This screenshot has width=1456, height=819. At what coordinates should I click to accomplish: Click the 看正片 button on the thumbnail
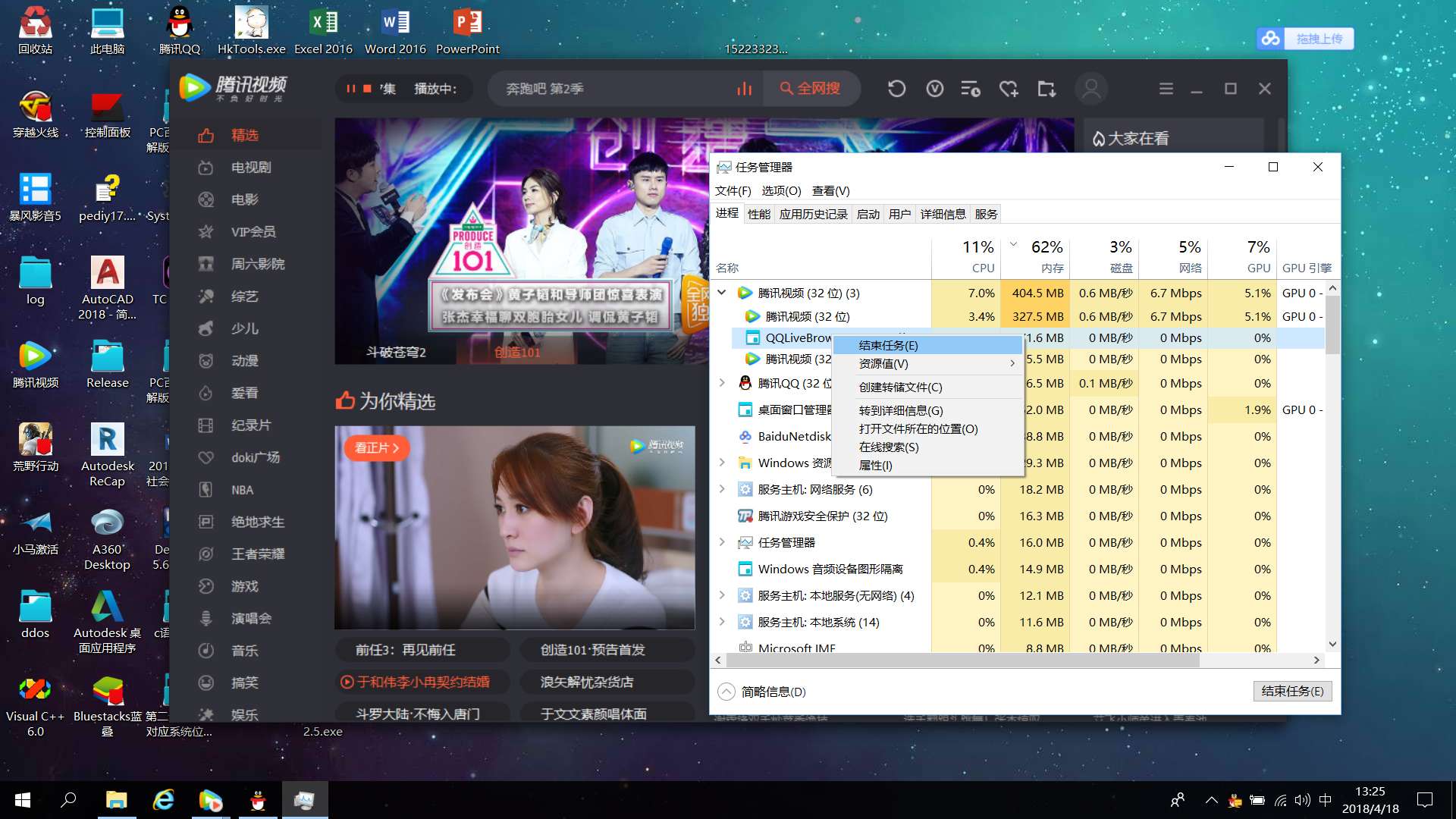click(376, 448)
